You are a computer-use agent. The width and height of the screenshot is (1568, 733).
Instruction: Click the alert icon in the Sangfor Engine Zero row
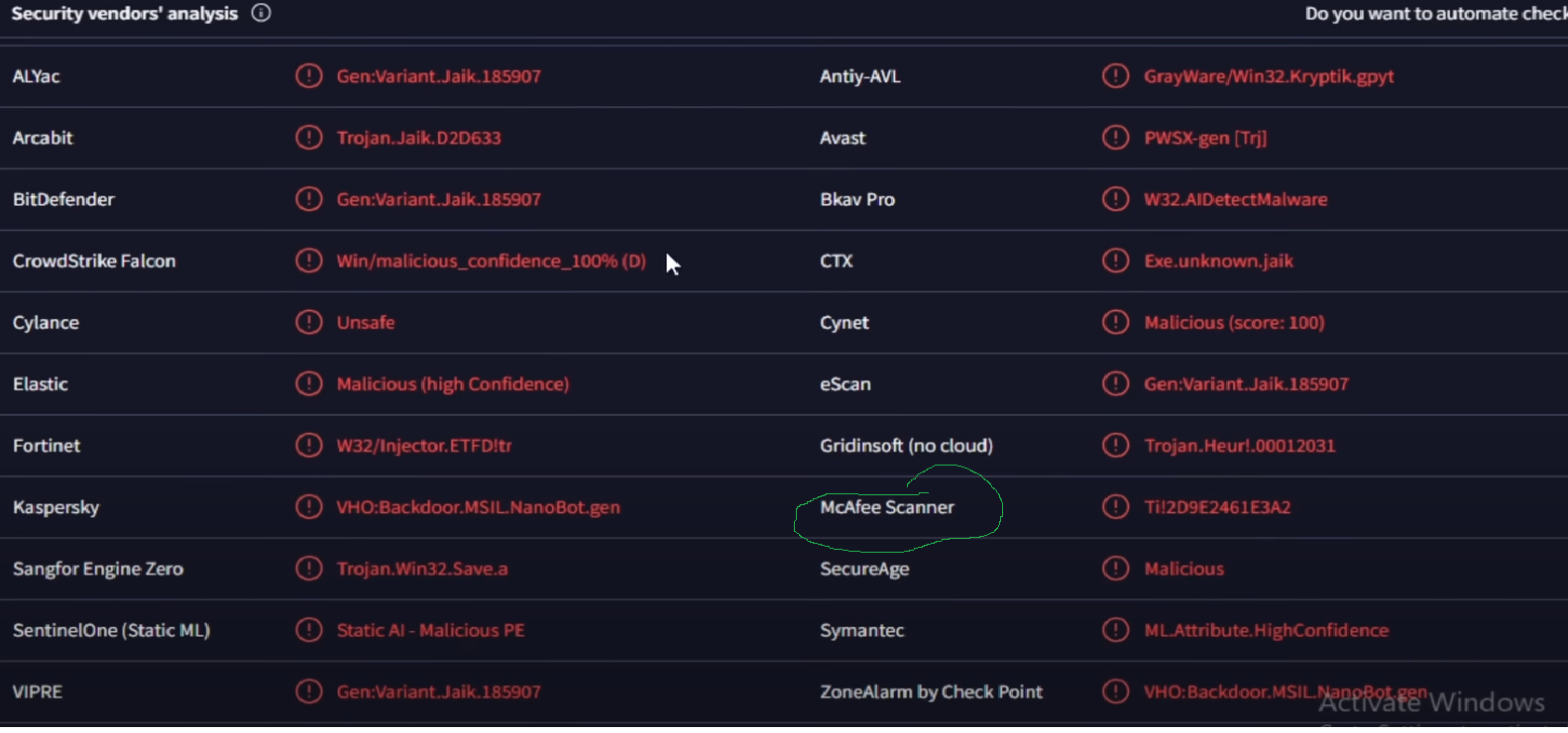(309, 568)
